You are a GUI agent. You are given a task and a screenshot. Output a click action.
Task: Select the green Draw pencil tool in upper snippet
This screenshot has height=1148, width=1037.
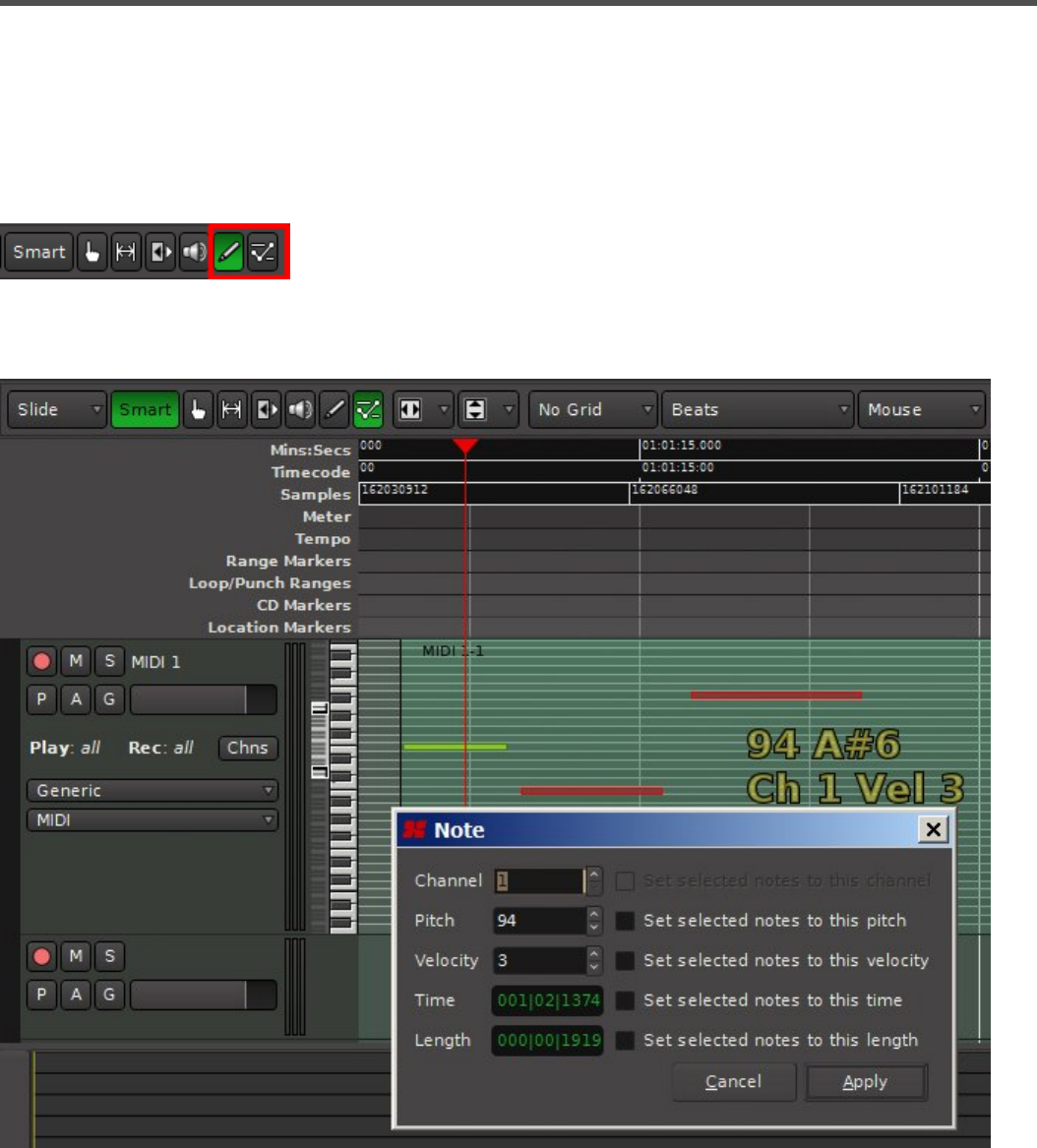(228, 252)
